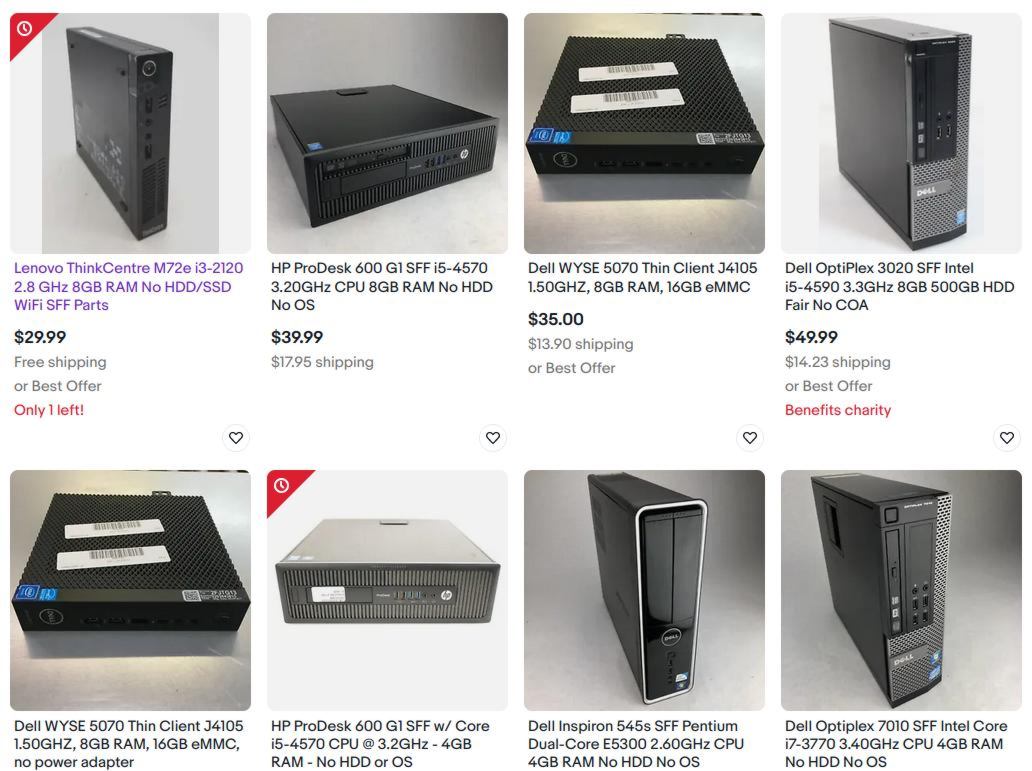Image resolution: width=1032 pixels, height=771 pixels.
Task: Open Dell Optiplex 7010 SFF i7-3770 listing
Action: coord(896,744)
